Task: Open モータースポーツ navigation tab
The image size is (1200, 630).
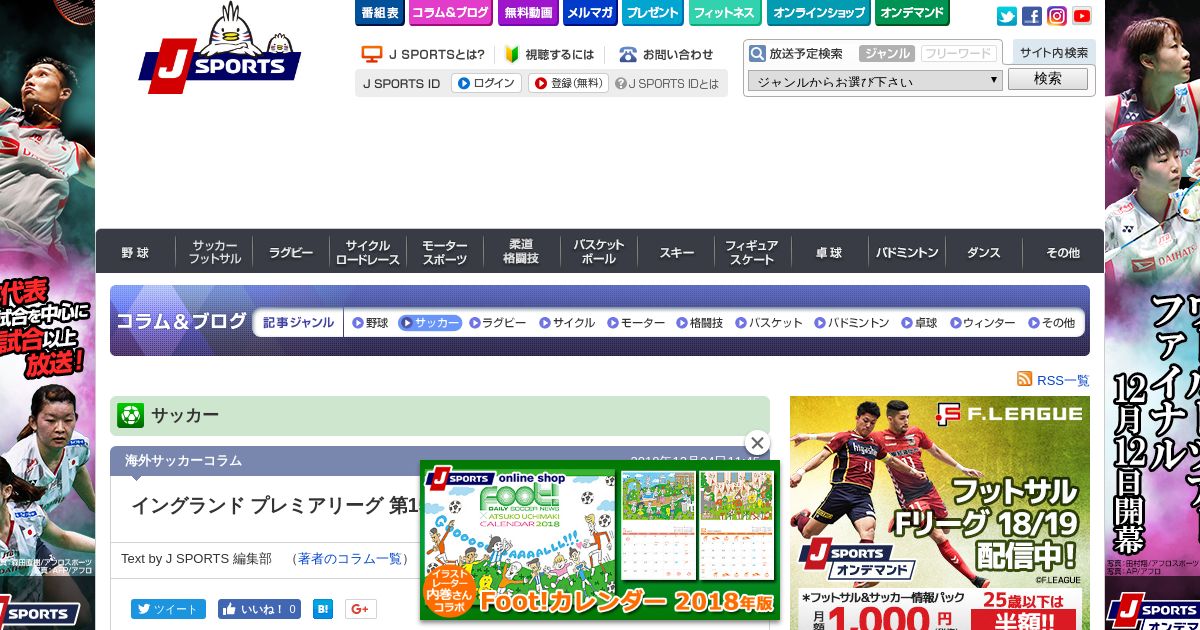Action: click(445, 252)
